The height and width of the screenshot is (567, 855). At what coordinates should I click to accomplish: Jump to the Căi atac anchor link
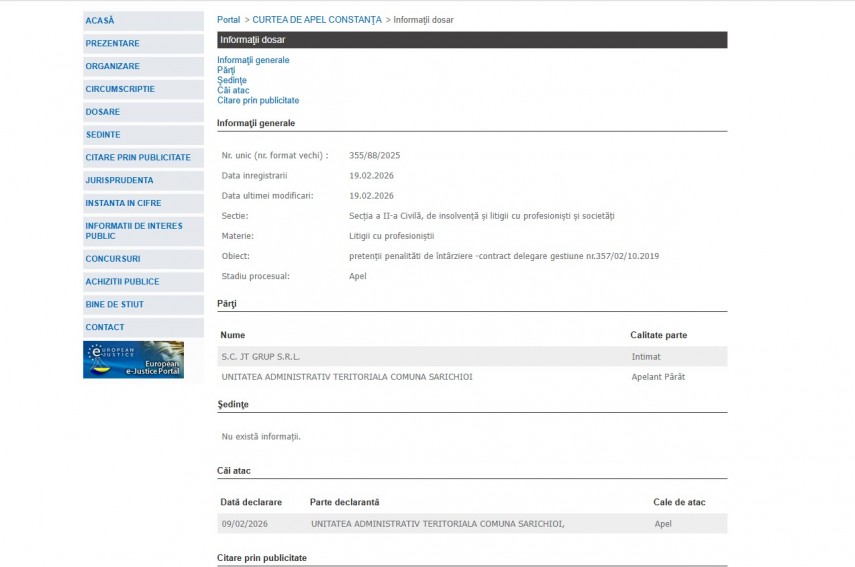click(233, 90)
